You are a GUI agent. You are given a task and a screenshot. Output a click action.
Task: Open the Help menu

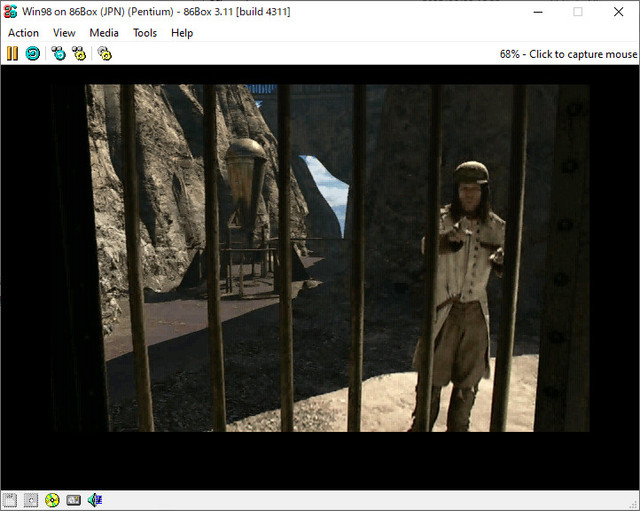click(x=182, y=33)
